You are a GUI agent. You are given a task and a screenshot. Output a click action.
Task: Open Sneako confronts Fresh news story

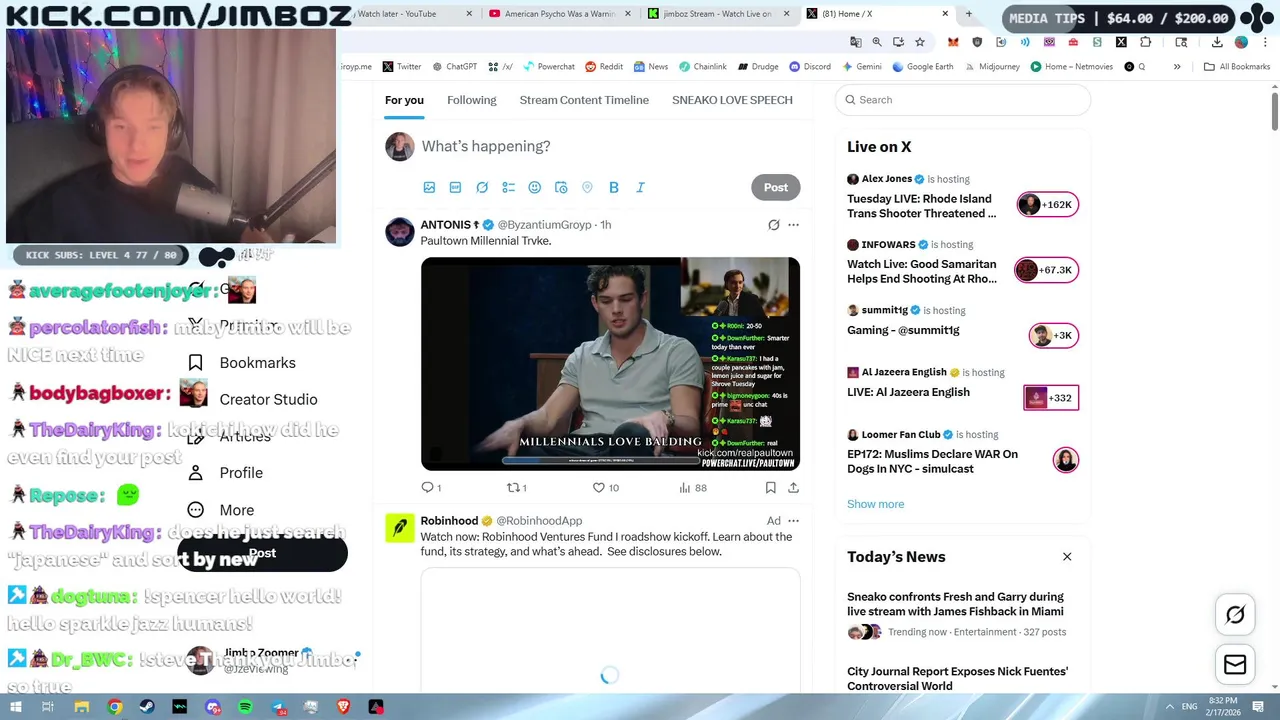tap(963, 613)
